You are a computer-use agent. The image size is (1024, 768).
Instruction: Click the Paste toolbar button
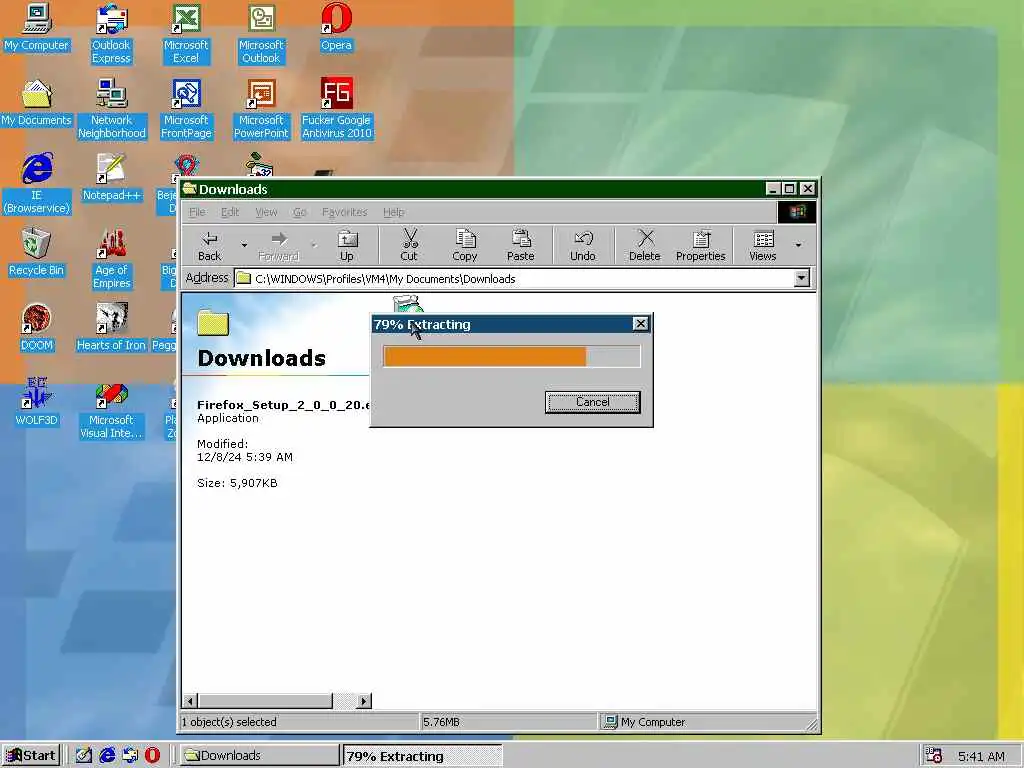point(520,246)
